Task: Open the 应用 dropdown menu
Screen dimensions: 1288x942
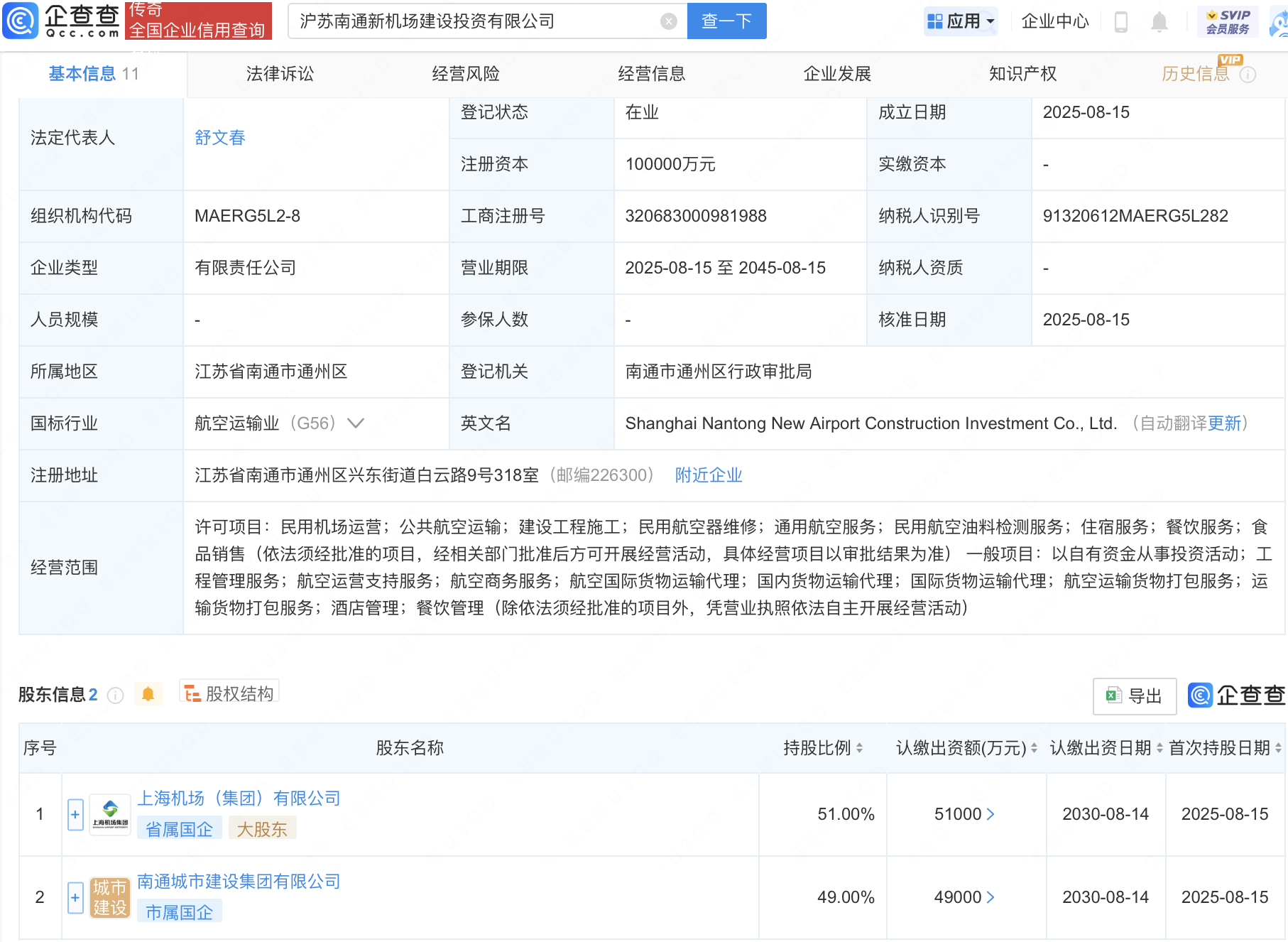Action: coord(961,21)
